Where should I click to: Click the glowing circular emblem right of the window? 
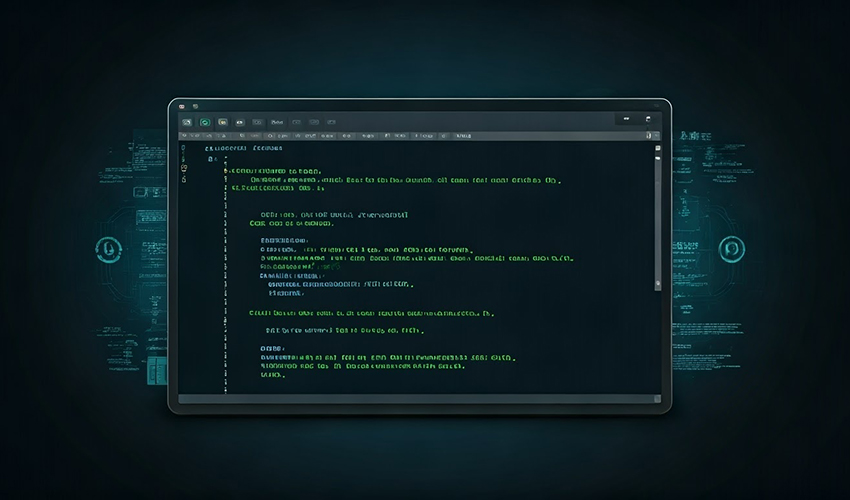click(x=732, y=248)
